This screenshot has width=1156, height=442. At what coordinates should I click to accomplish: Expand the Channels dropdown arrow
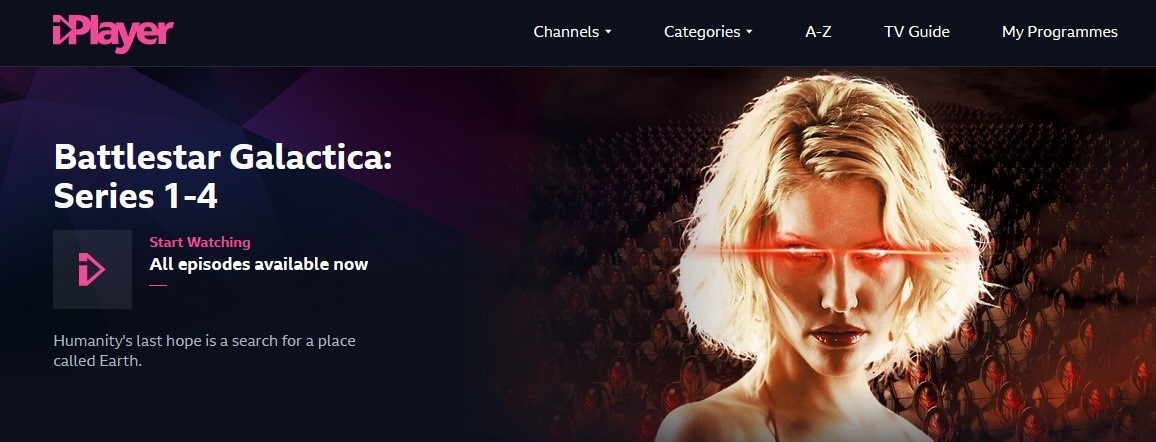coord(608,32)
